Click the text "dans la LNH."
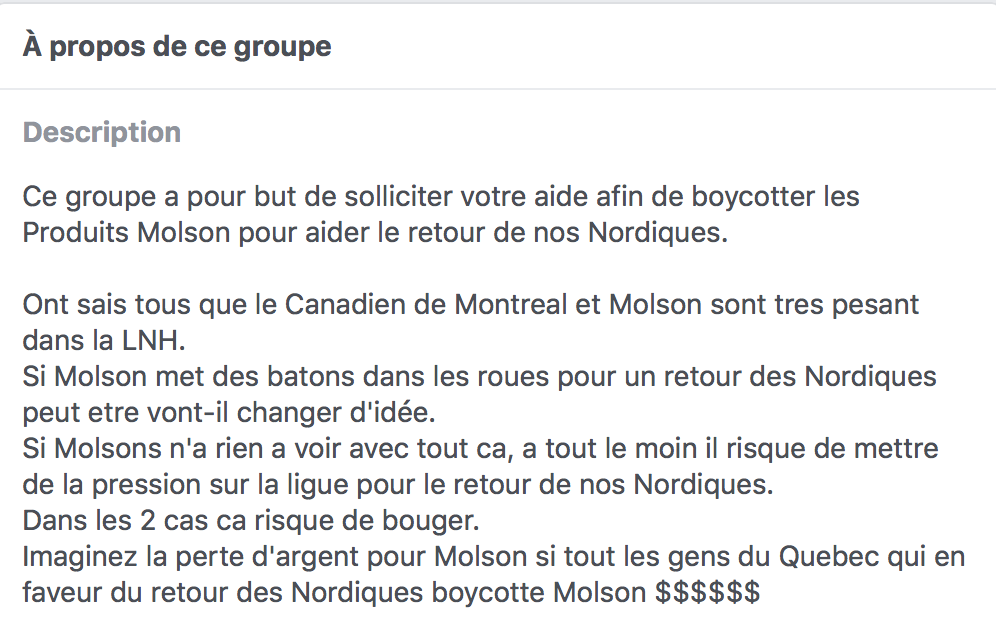The width and height of the screenshot is (996, 638). (x=104, y=341)
